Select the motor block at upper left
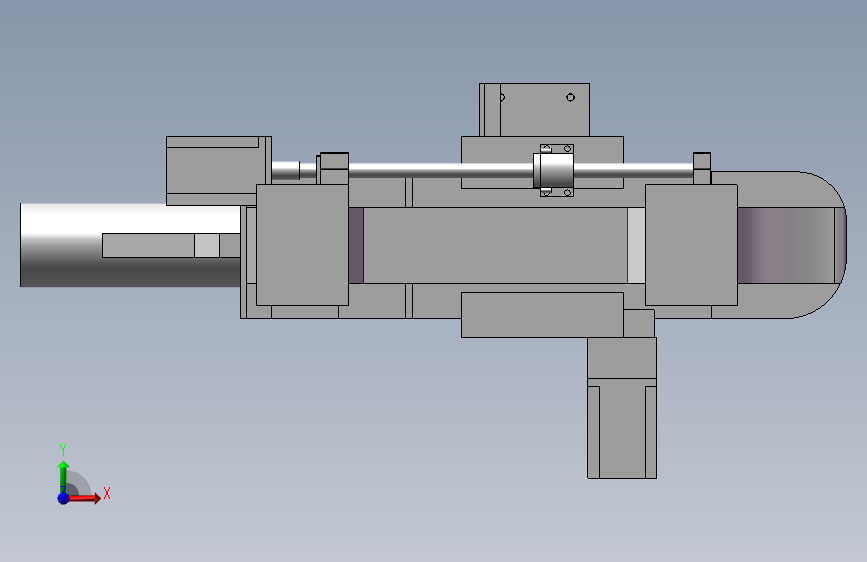The image size is (867, 562). 218,170
